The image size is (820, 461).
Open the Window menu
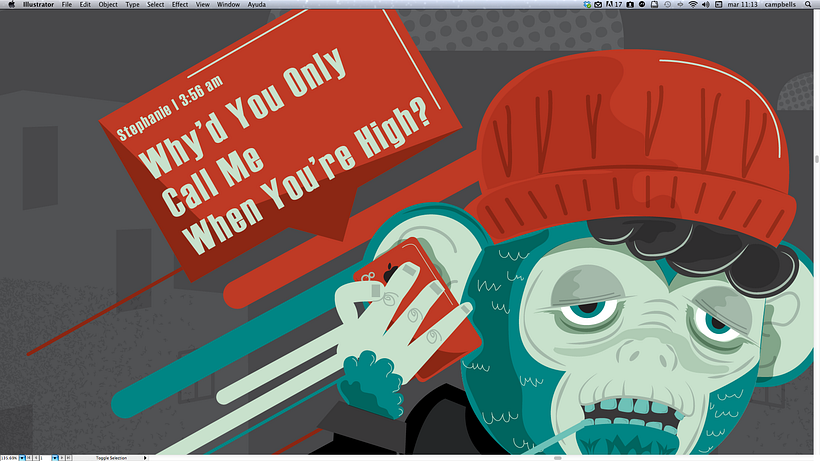(228, 4)
